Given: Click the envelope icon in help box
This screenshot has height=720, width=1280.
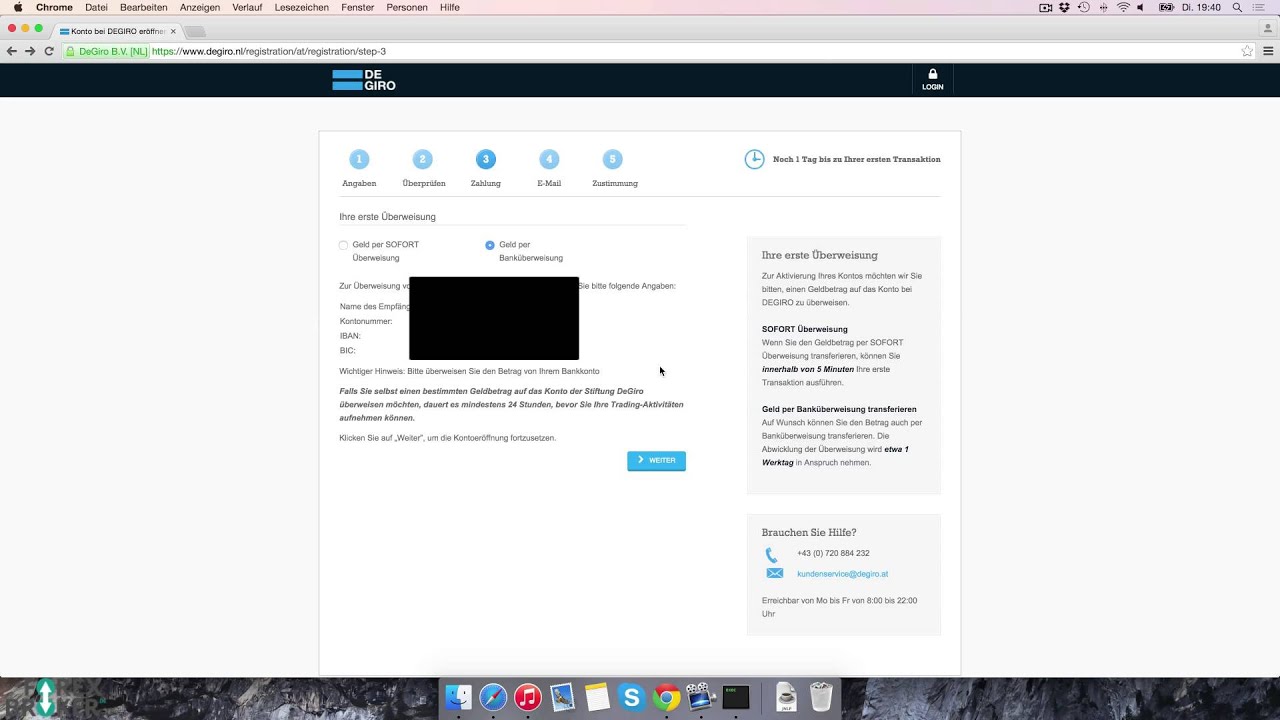Looking at the screenshot, I should [x=774, y=573].
